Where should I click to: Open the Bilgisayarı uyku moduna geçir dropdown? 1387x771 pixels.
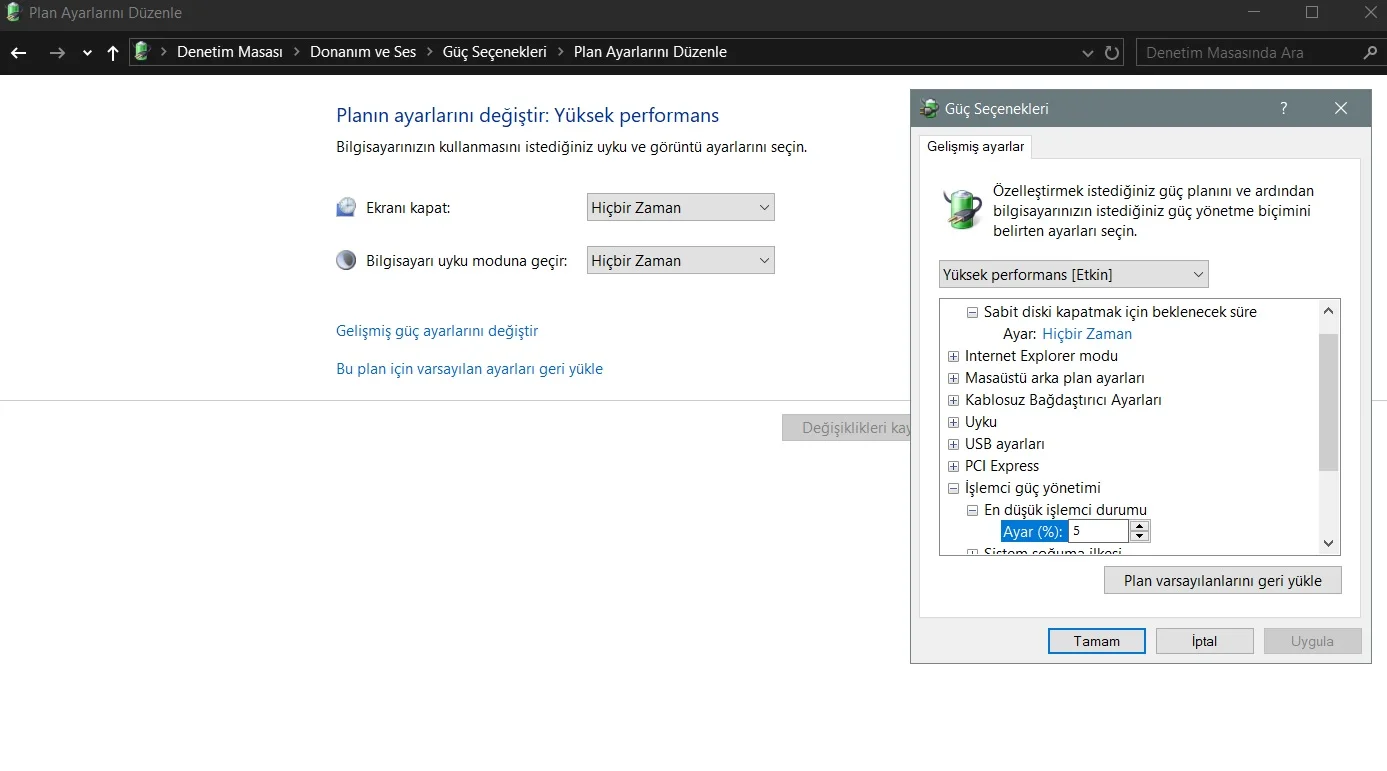coord(681,260)
